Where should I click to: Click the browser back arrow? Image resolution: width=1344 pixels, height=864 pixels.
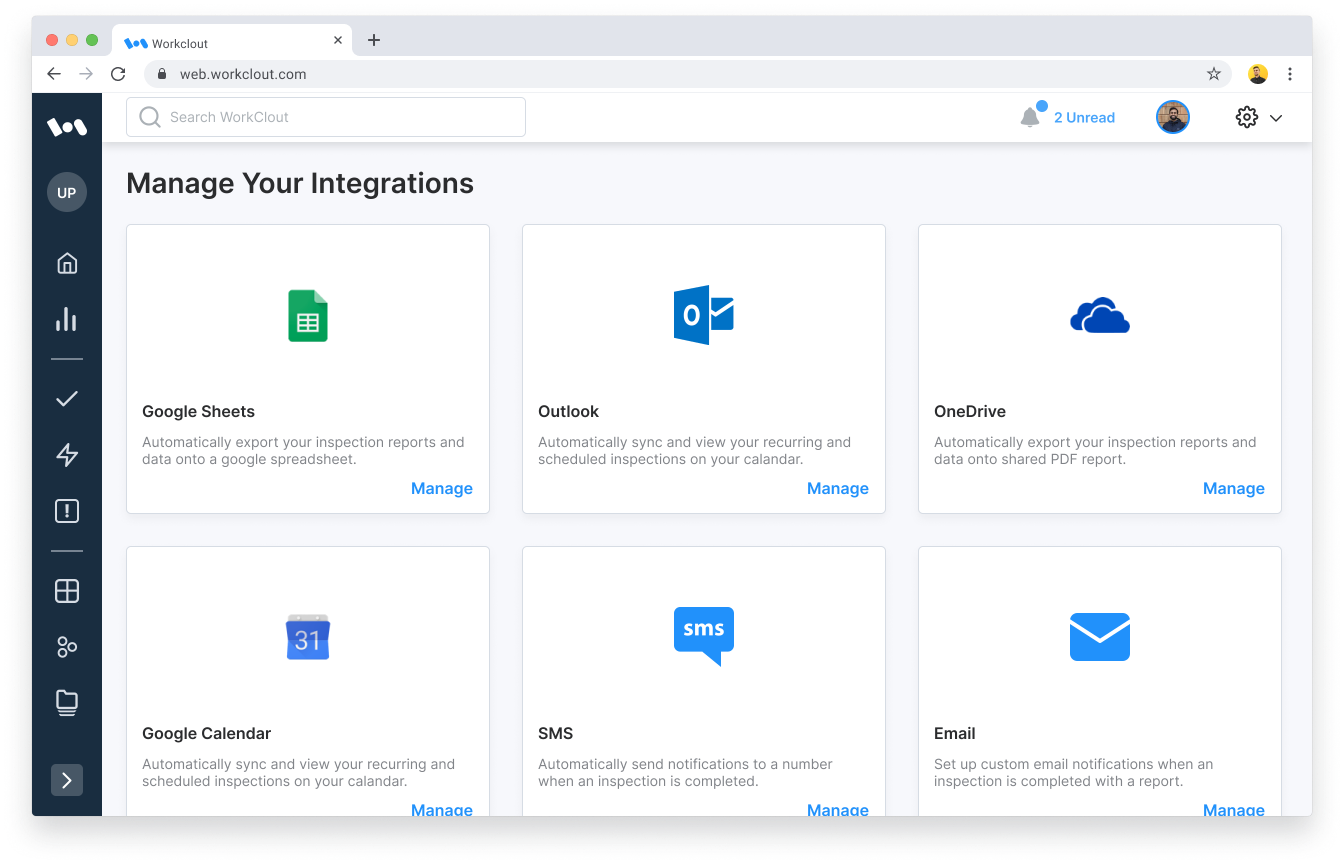(x=54, y=74)
